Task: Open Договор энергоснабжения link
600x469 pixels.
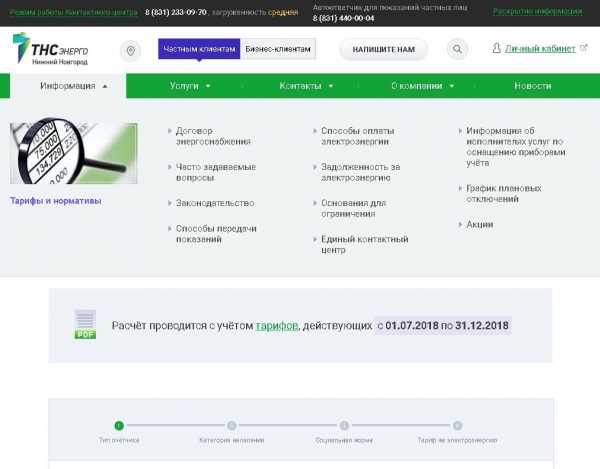Action: click(213, 136)
